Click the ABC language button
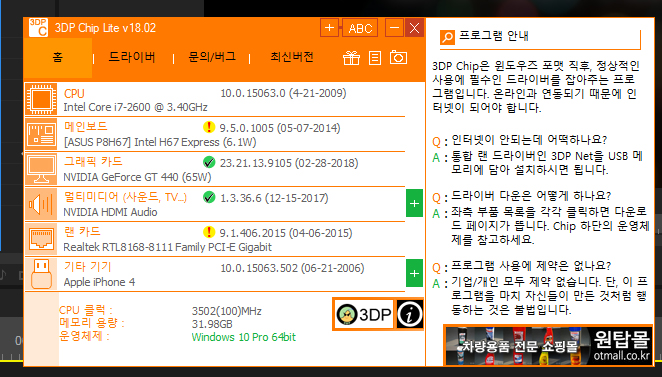 click(x=360, y=28)
